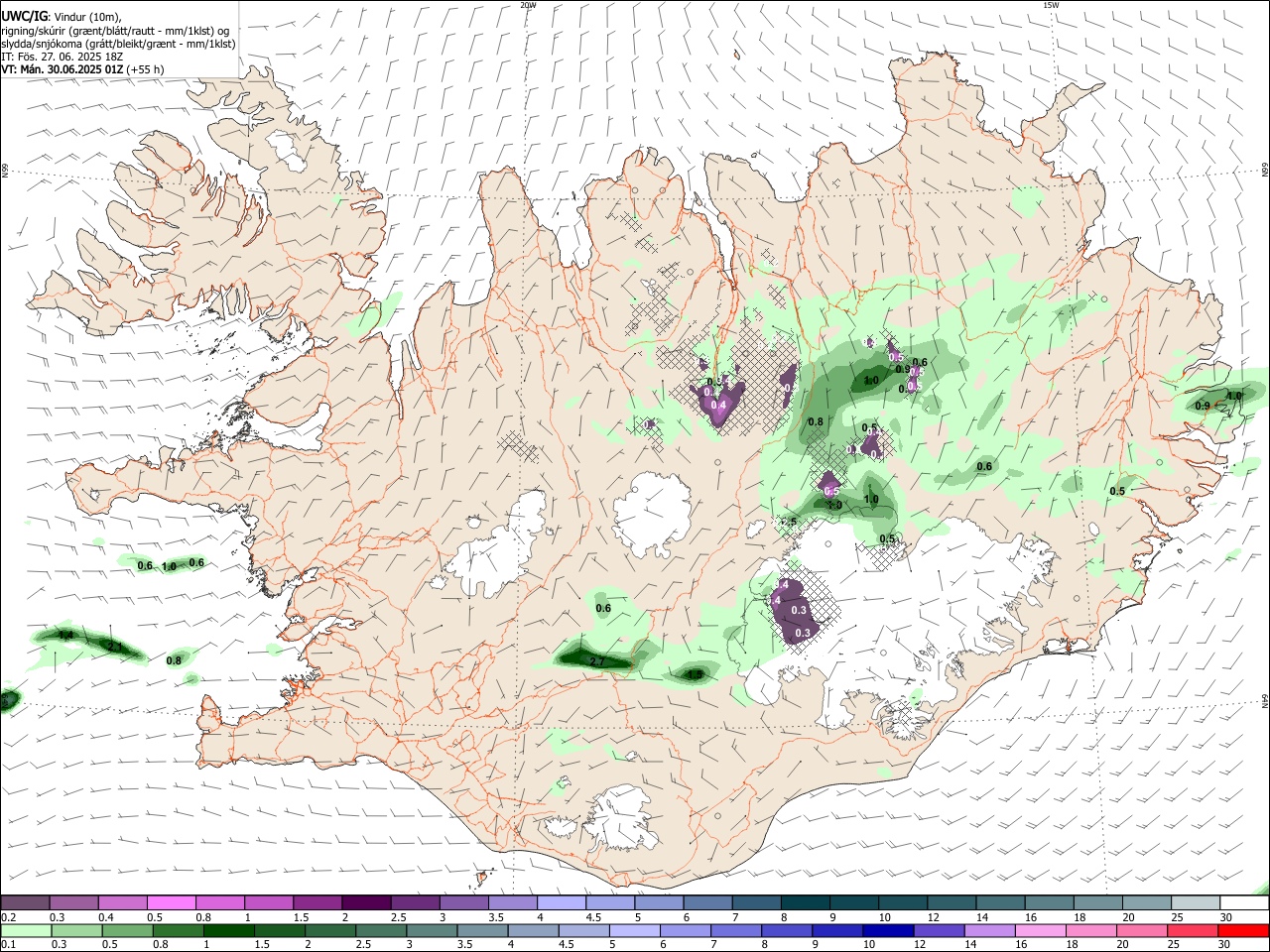Click the '15W' longitude label
The width and height of the screenshot is (1270, 952).
1051,5
